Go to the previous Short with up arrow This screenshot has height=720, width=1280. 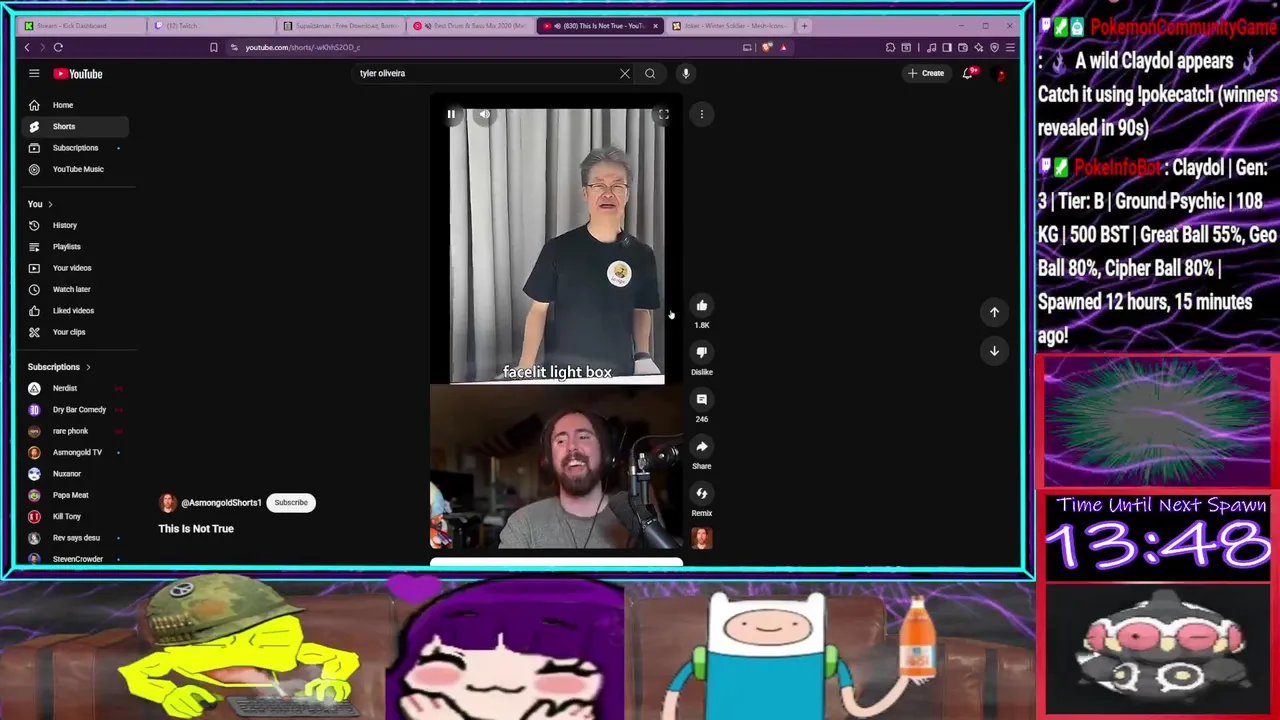994,312
